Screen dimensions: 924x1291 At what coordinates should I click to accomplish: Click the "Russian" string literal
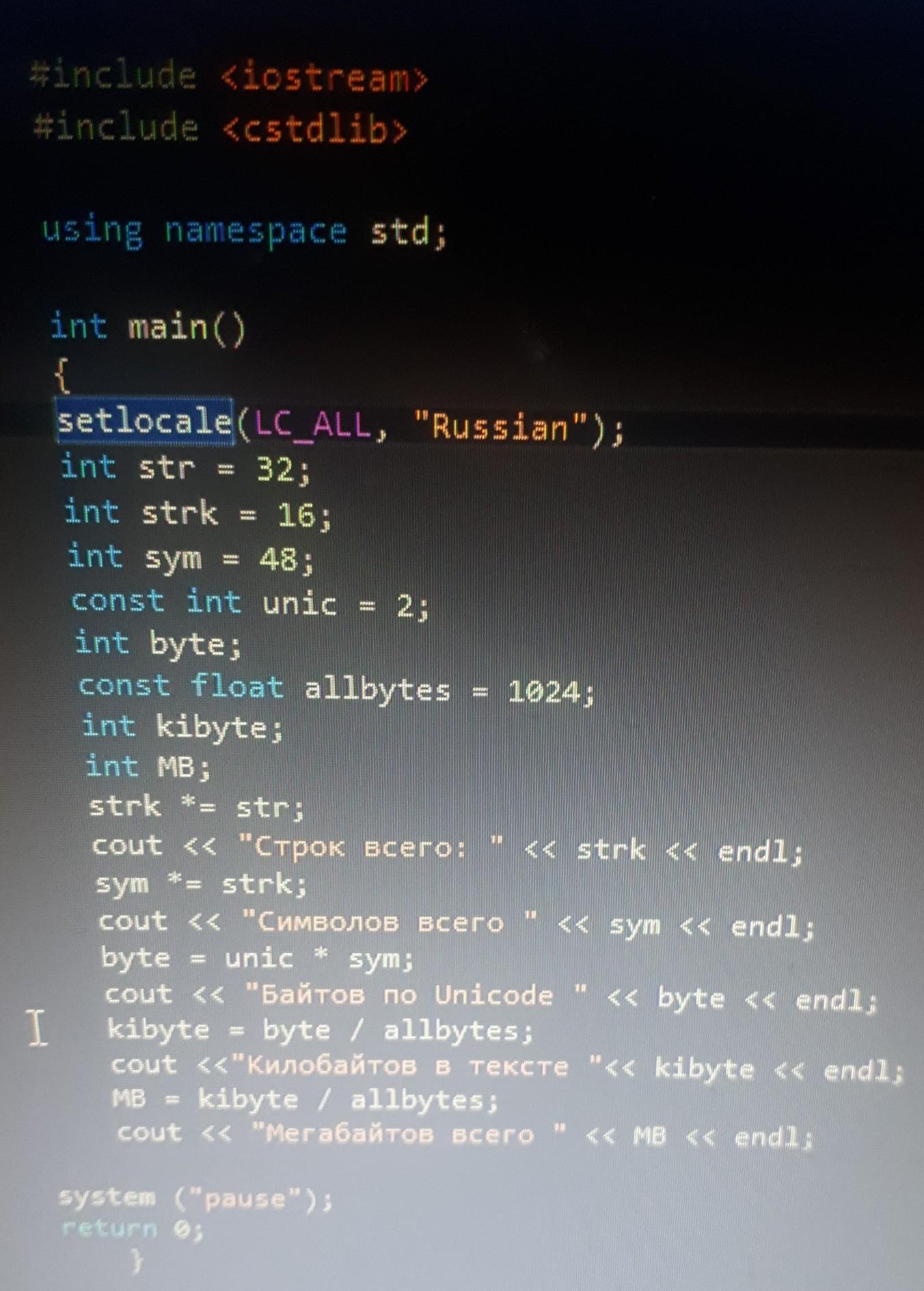[501, 427]
